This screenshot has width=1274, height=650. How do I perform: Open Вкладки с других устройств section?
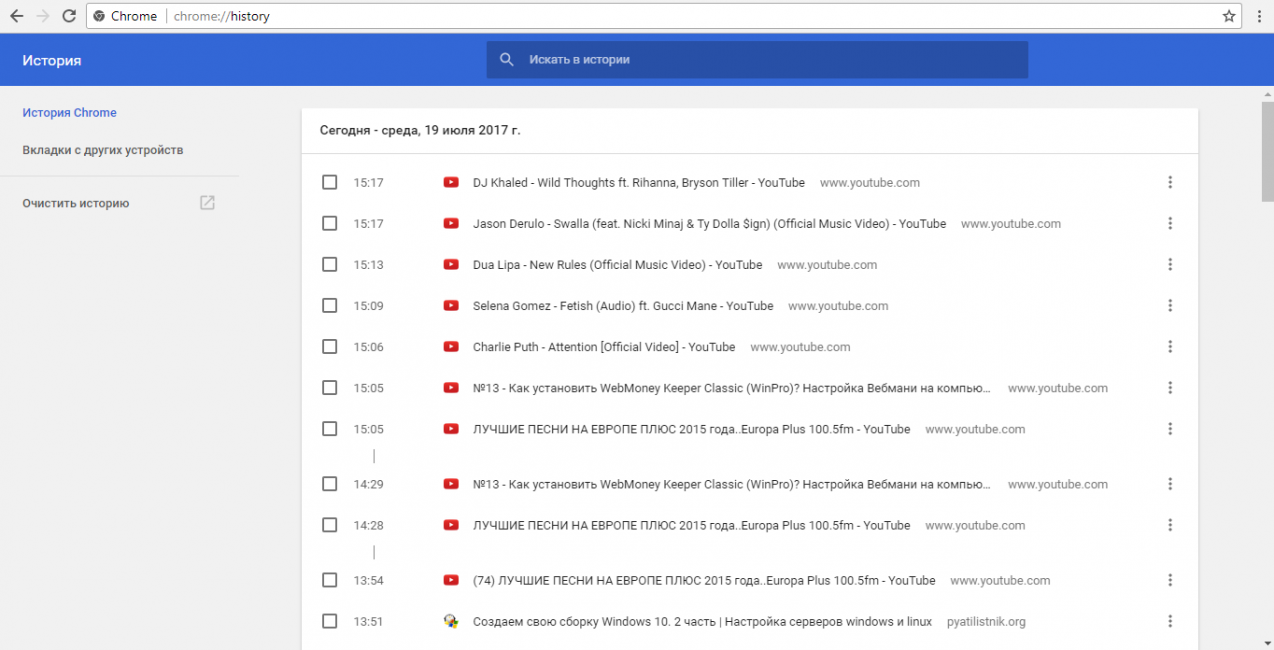(103, 150)
